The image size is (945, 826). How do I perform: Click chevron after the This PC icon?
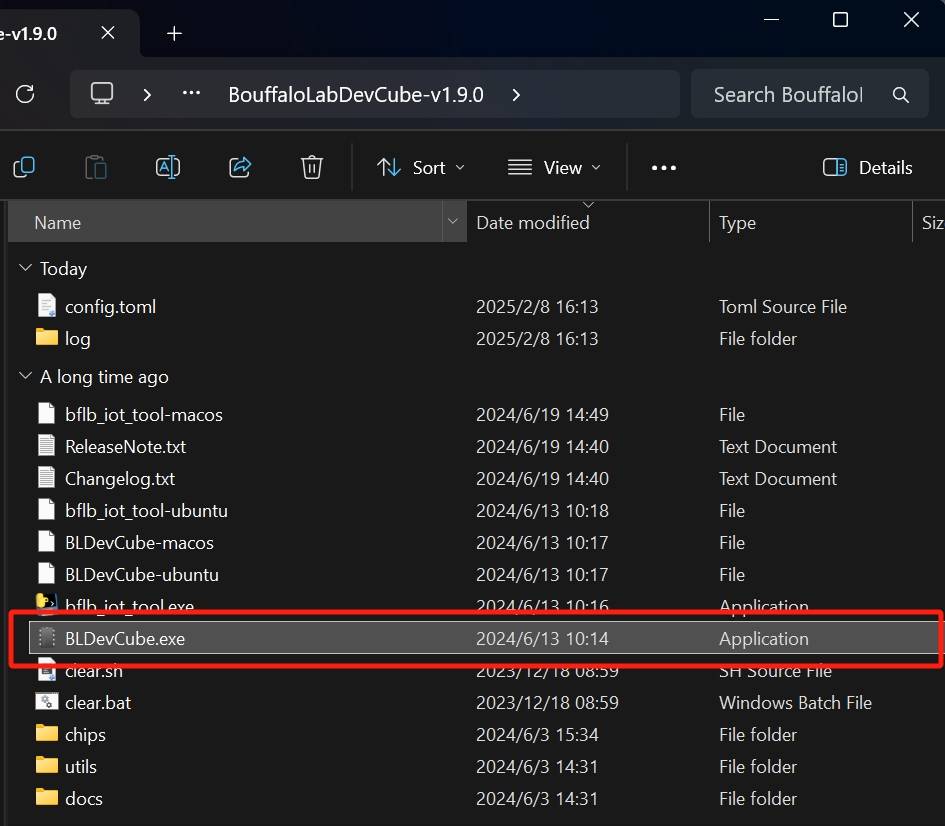pyautogui.click(x=147, y=95)
